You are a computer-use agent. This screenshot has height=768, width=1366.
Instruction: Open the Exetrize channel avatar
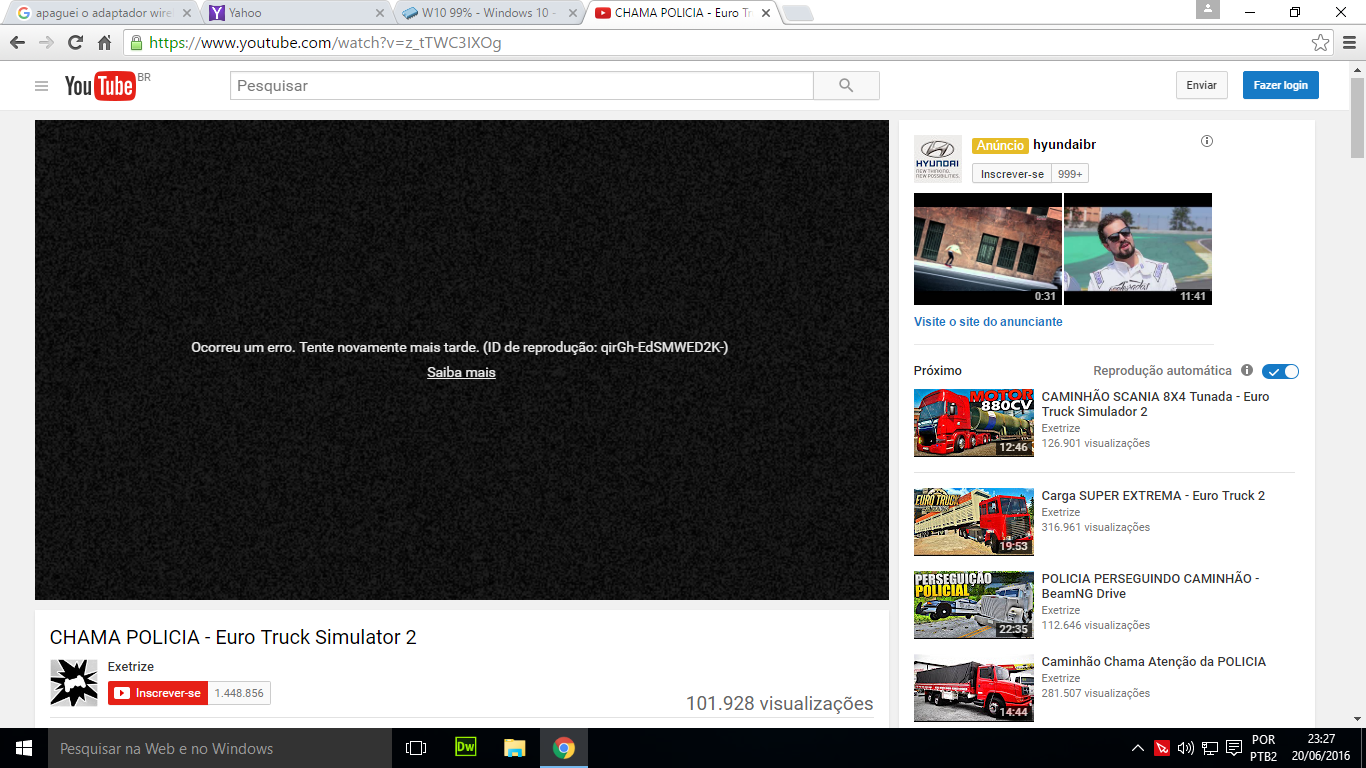tap(74, 683)
